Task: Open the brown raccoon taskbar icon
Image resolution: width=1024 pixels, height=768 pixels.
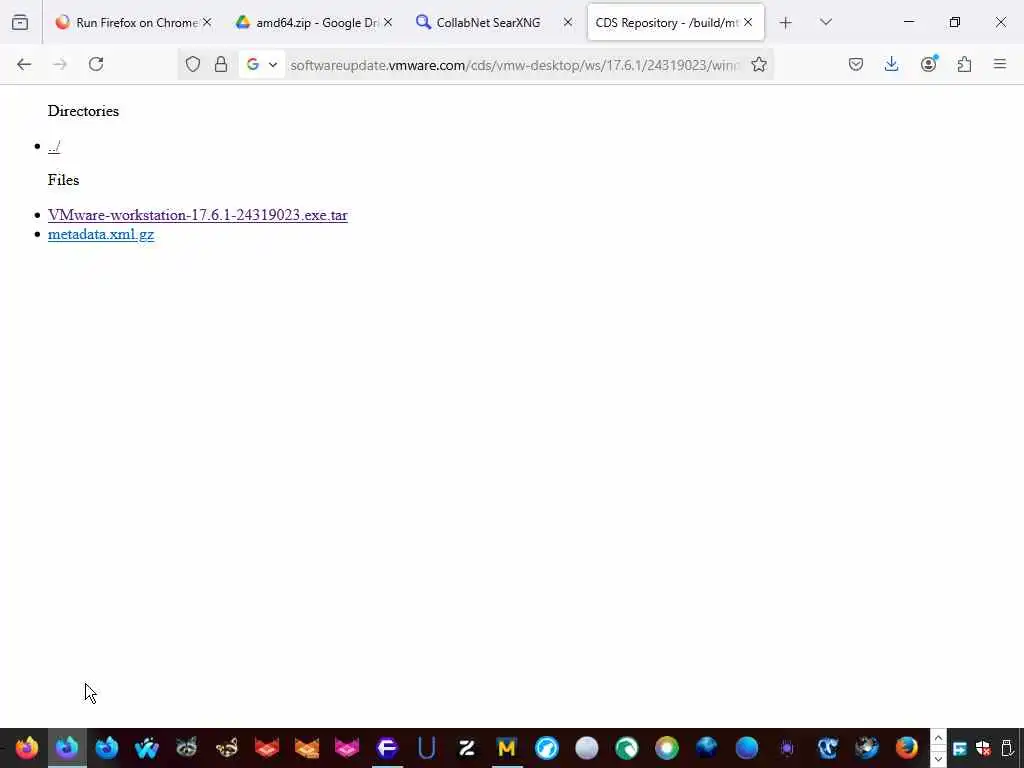Action: (227, 748)
